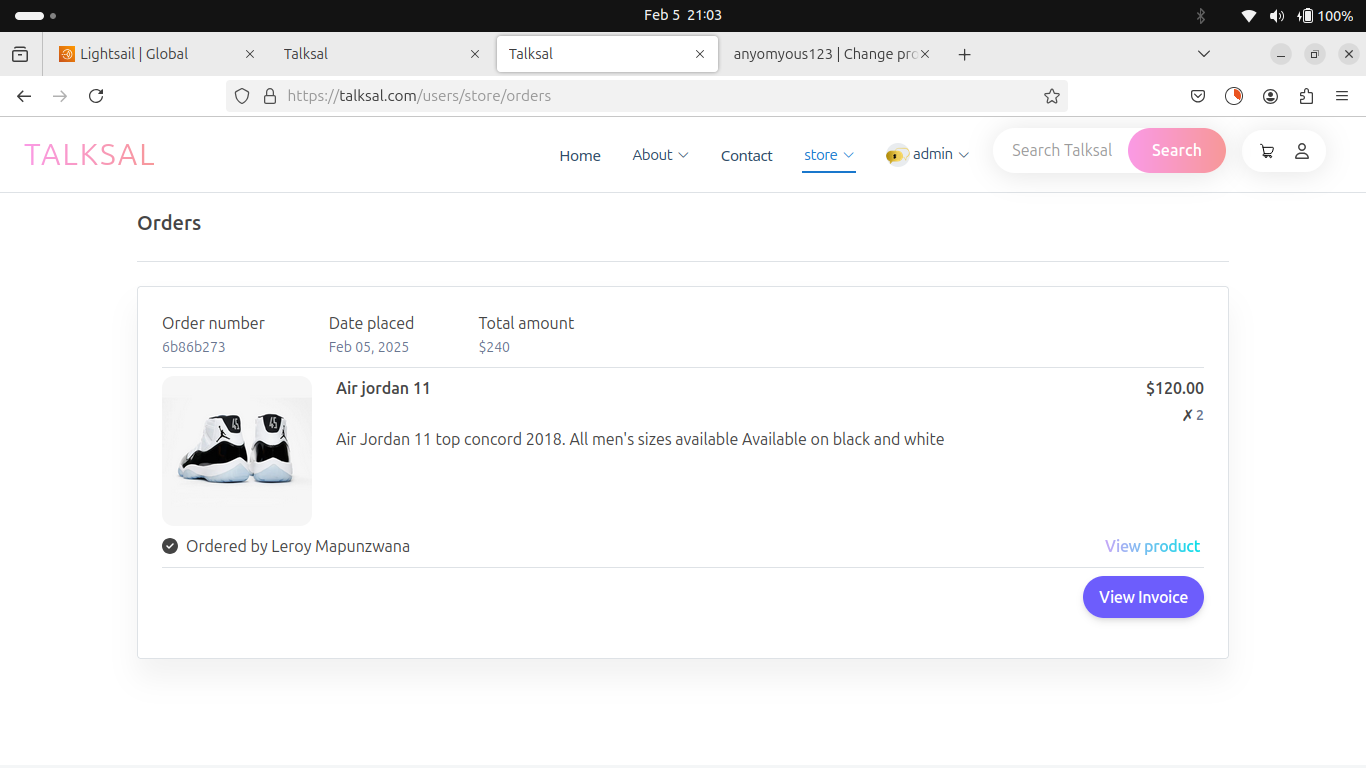
Task: Go to the Home menu item
Action: pos(580,156)
